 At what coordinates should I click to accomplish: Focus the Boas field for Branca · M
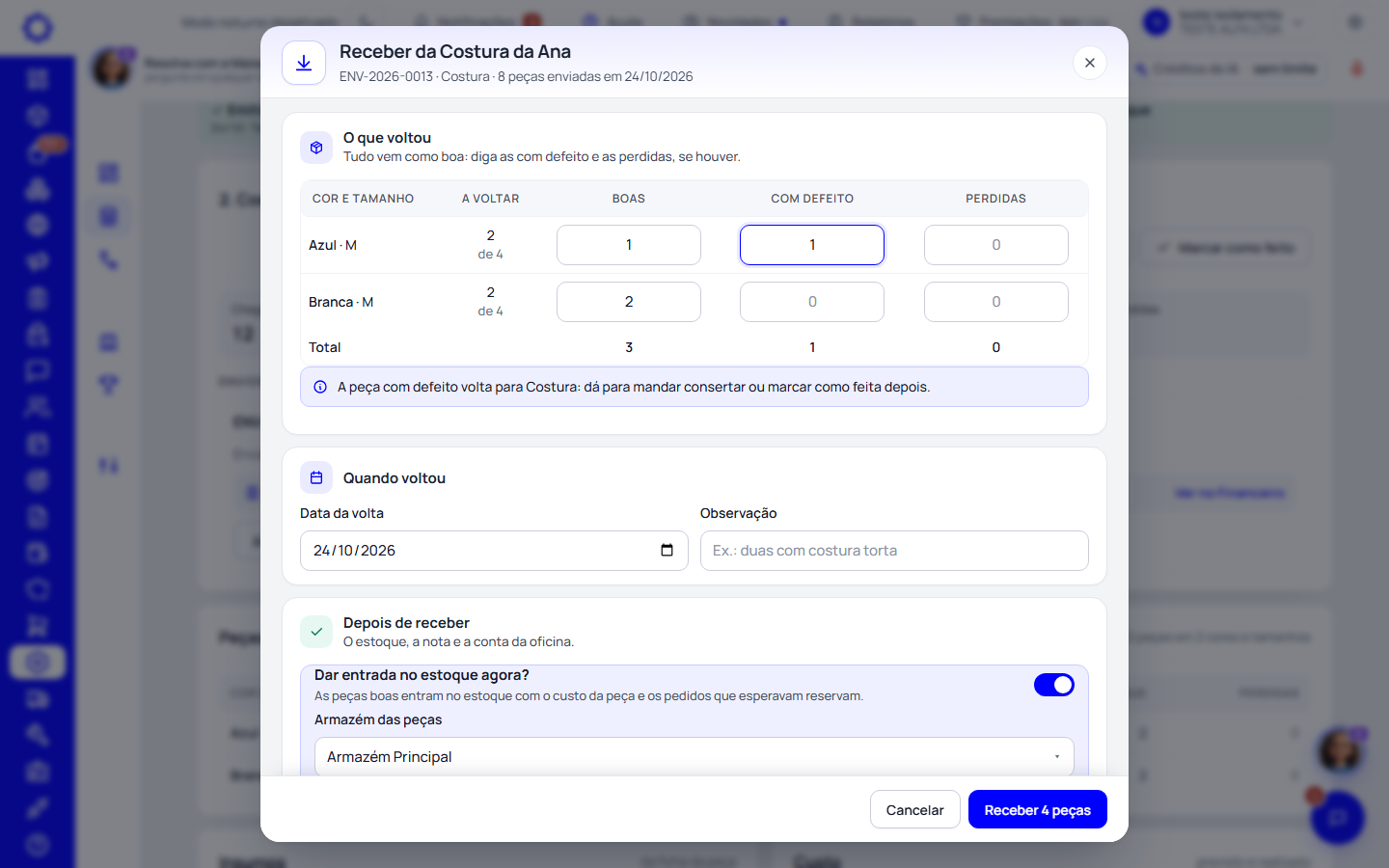click(x=629, y=302)
